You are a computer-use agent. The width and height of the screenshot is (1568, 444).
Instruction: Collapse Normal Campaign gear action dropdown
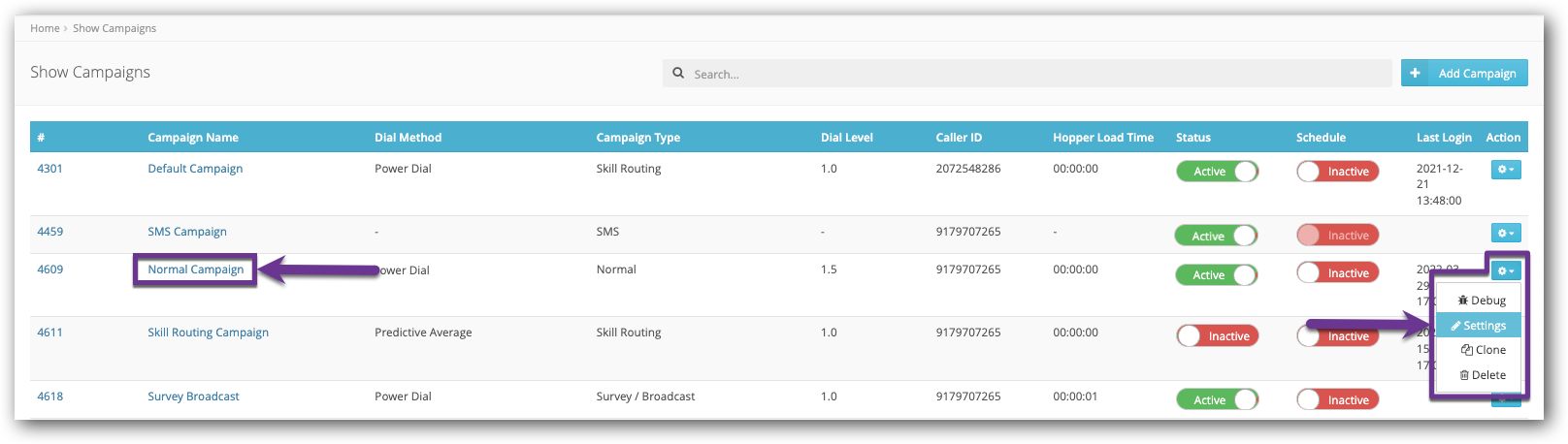[x=1505, y=271]
